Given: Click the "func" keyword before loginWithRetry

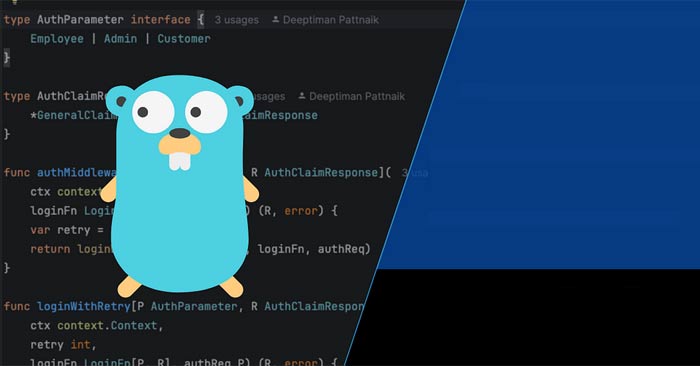Looking at the screenshot, I should pyautogui.click(x=17, y=307).
